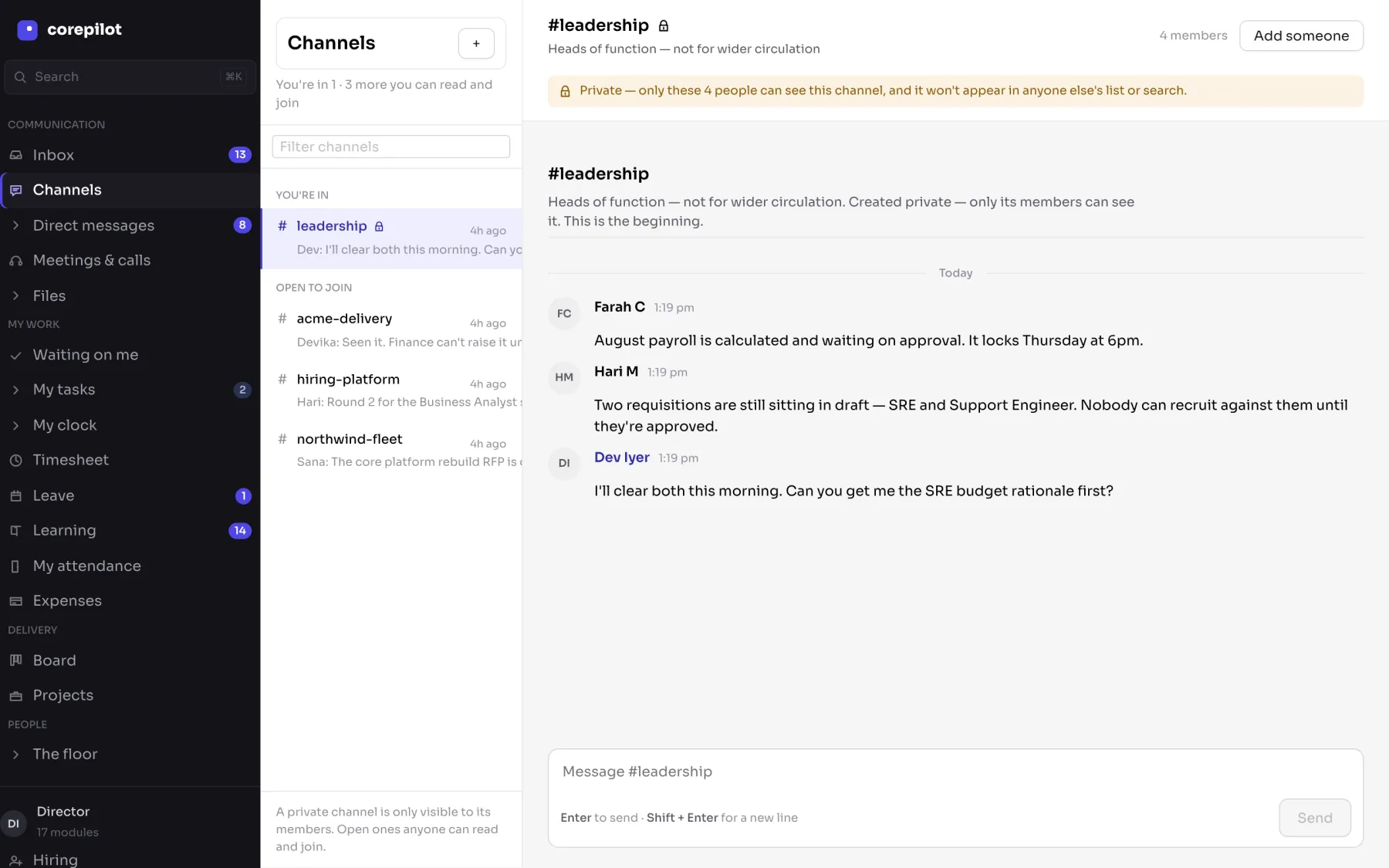Click Dev Iyer's DI avatar in chat
1389x868 pixels.
tap(564, 463)
